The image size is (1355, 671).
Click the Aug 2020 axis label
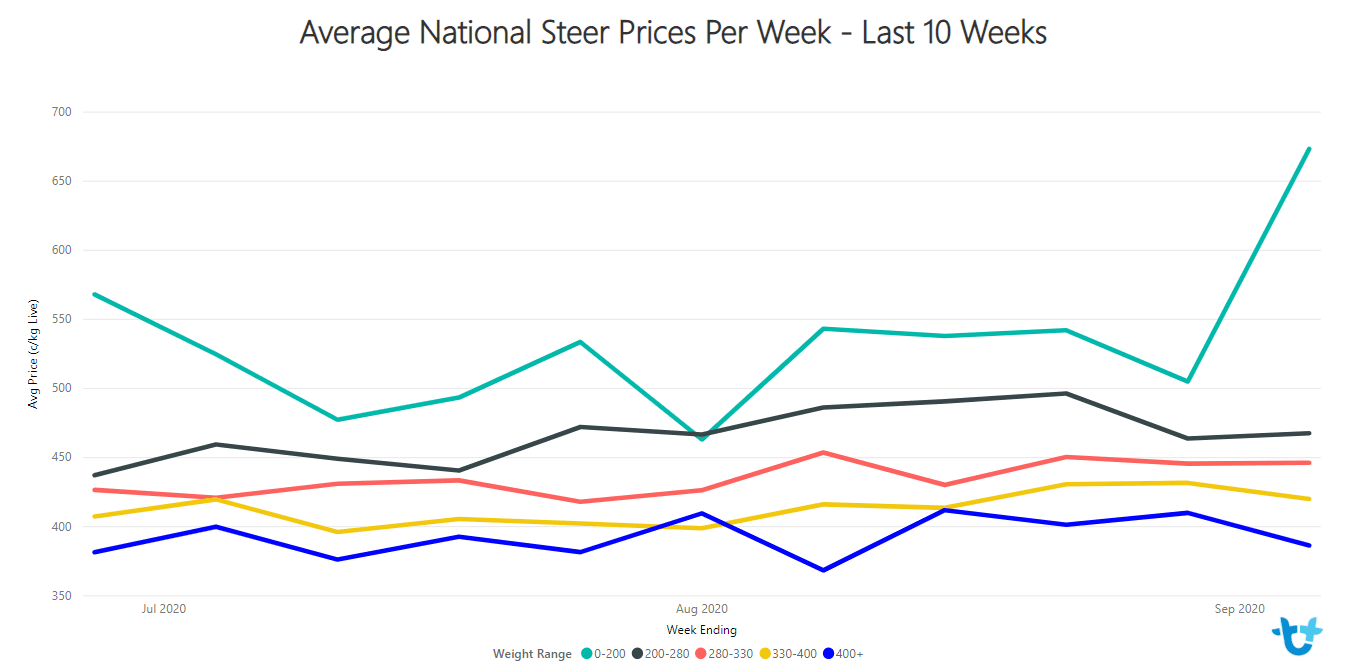tap(702, 609)
